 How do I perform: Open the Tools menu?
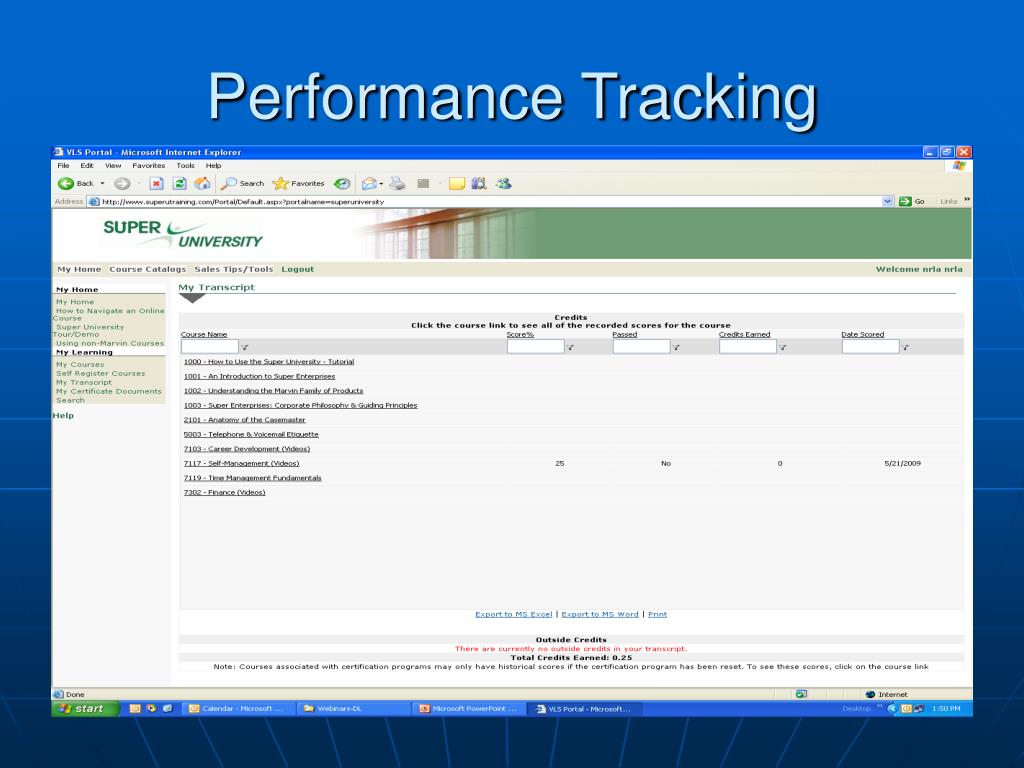click(185, 166)
